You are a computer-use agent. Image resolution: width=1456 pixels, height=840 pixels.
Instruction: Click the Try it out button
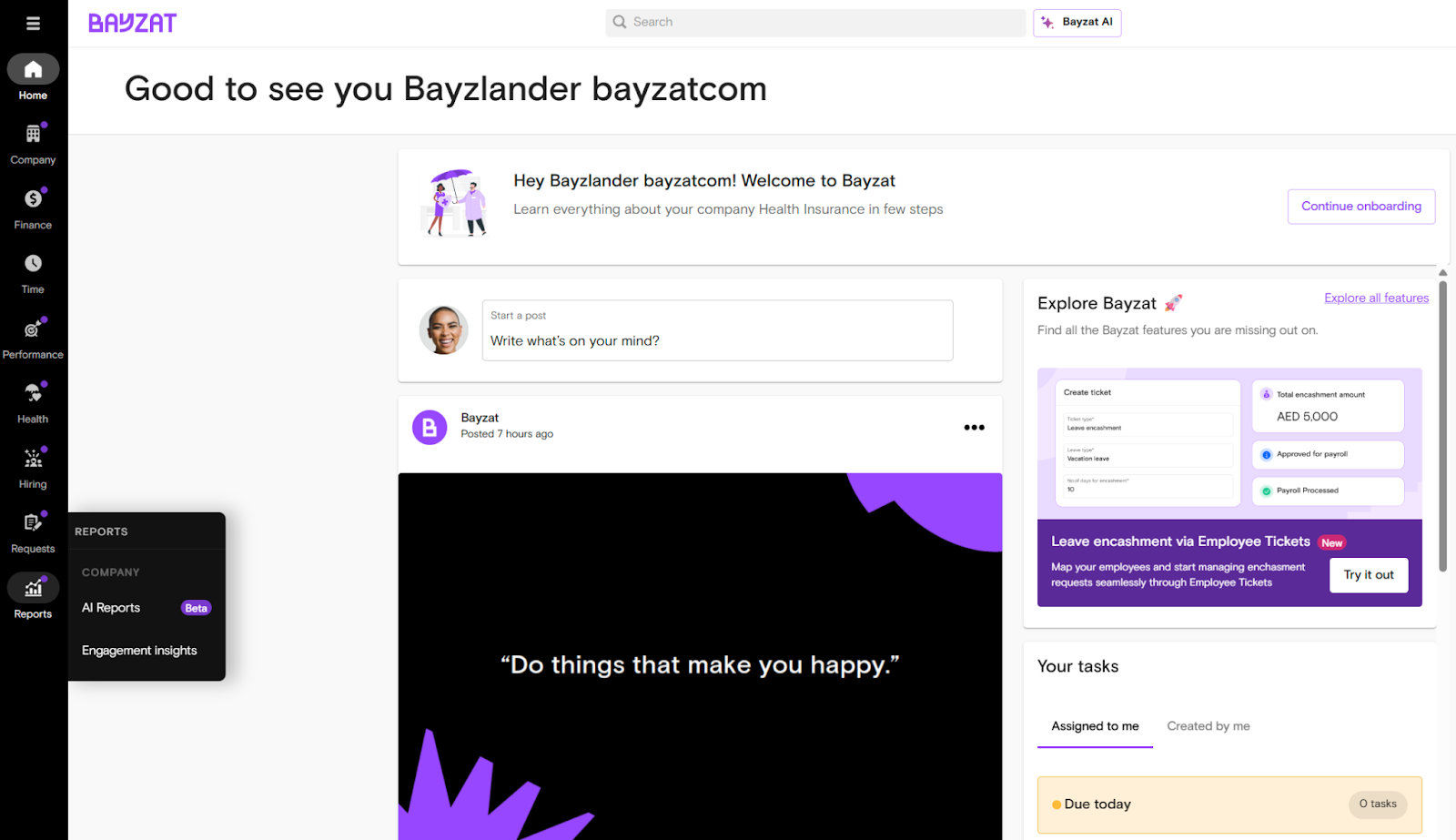point(1369,575)
